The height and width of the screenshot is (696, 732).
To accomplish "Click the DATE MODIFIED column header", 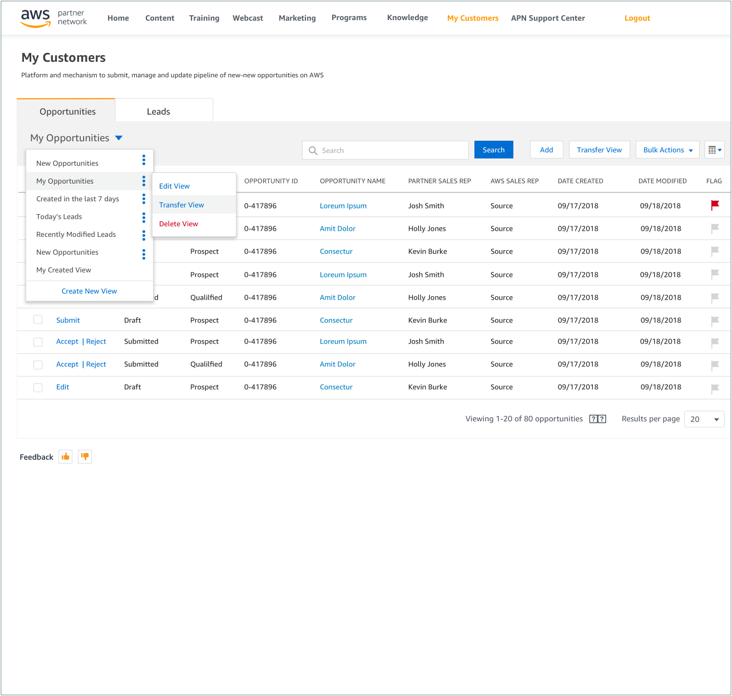I will pos(662,181).
